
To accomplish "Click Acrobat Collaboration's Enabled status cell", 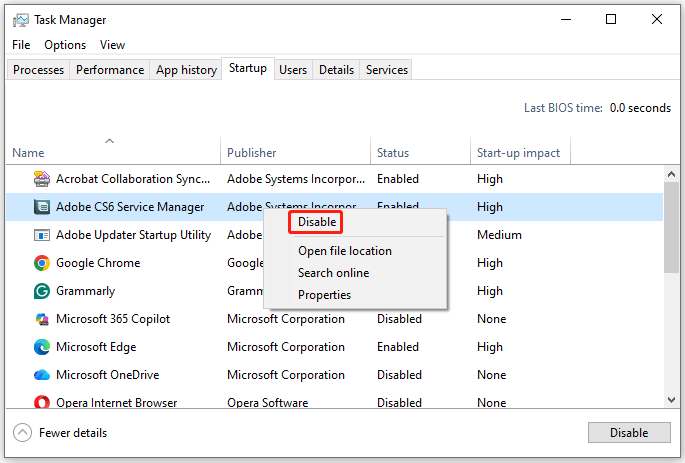I will (398, 179).
